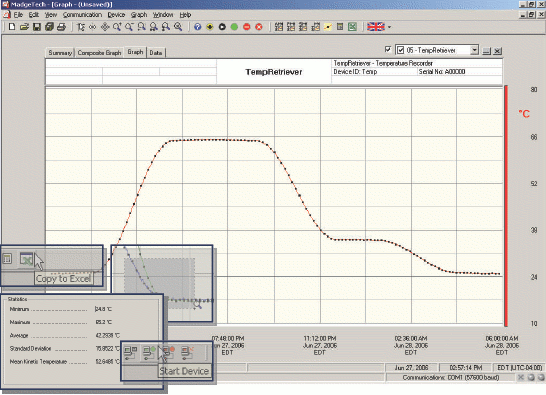Open the Device menu

click(116, 15)
